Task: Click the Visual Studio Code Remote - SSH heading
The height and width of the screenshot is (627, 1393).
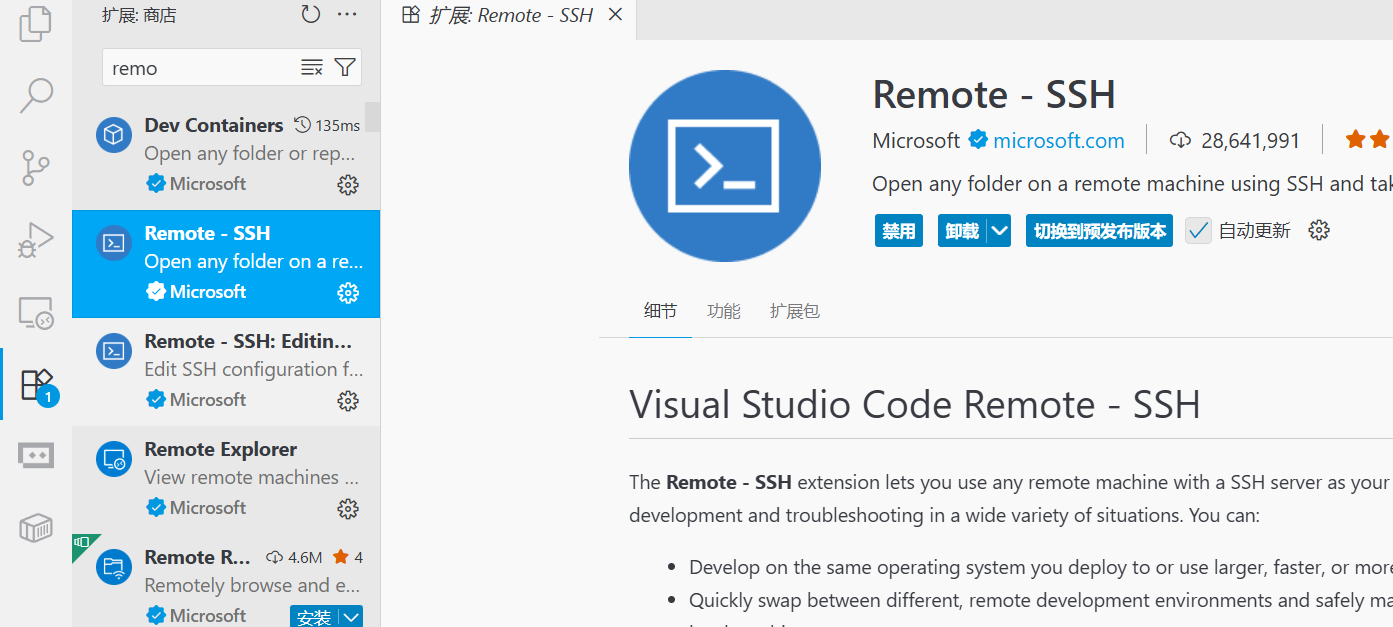Action: [914, 405]
